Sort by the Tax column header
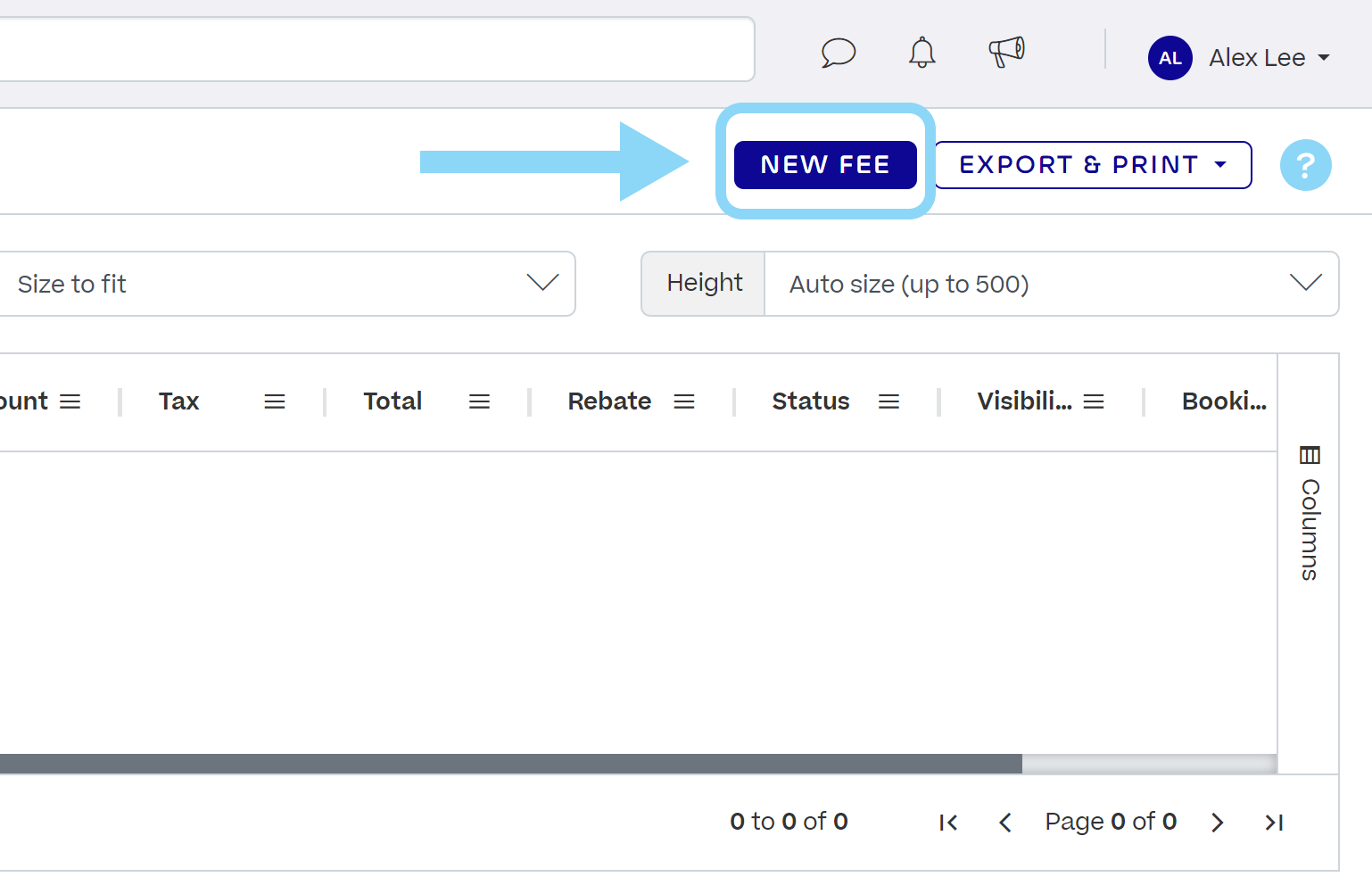The height and width of the screenshot is (877, 1372). 178,401
